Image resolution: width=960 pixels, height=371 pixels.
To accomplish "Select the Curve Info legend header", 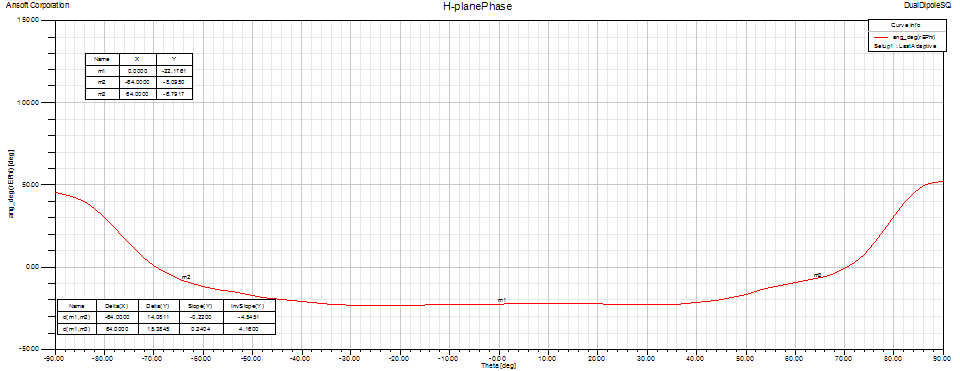I will click(x=906, y=24).
